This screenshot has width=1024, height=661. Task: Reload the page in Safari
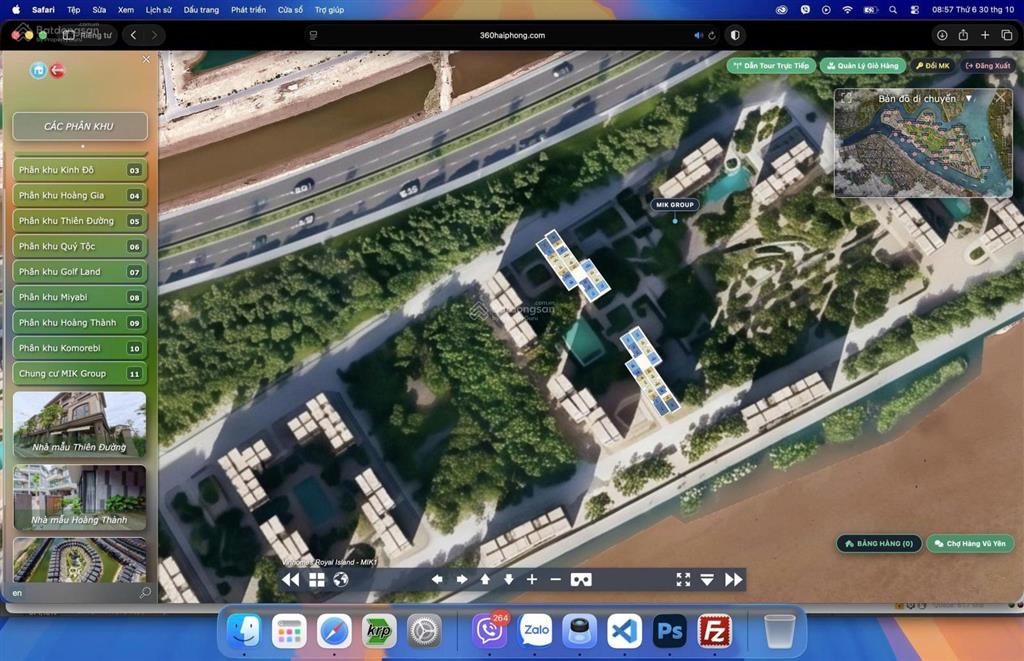712,35
